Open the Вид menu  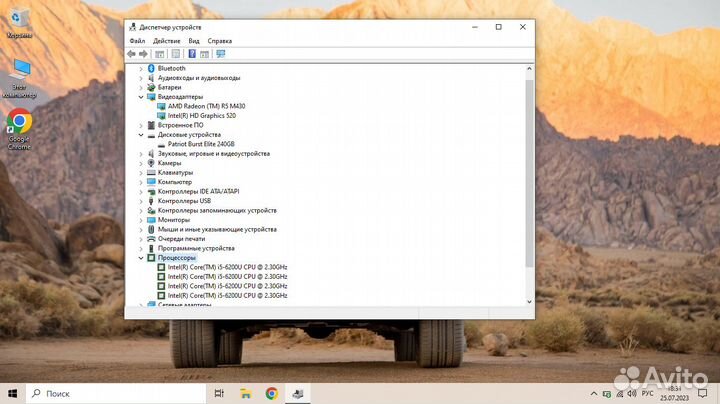click(194, 41)
